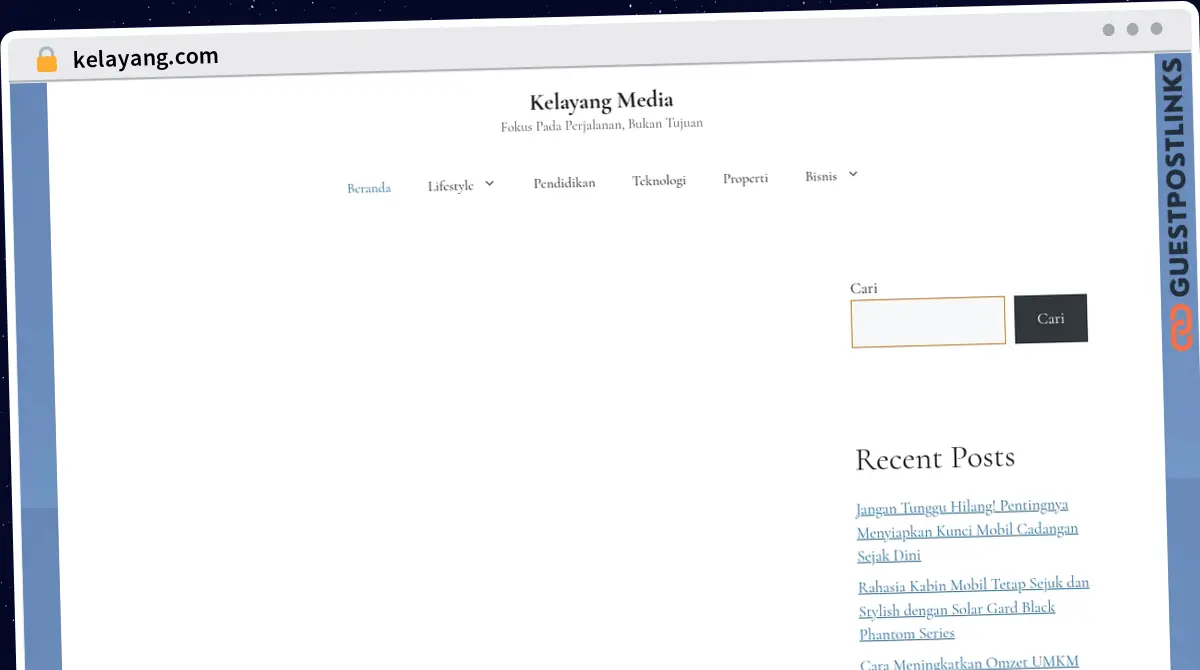Open the Teknologi menu item
The width and height of the screenshot is (1200, 670).
point(659,181)
